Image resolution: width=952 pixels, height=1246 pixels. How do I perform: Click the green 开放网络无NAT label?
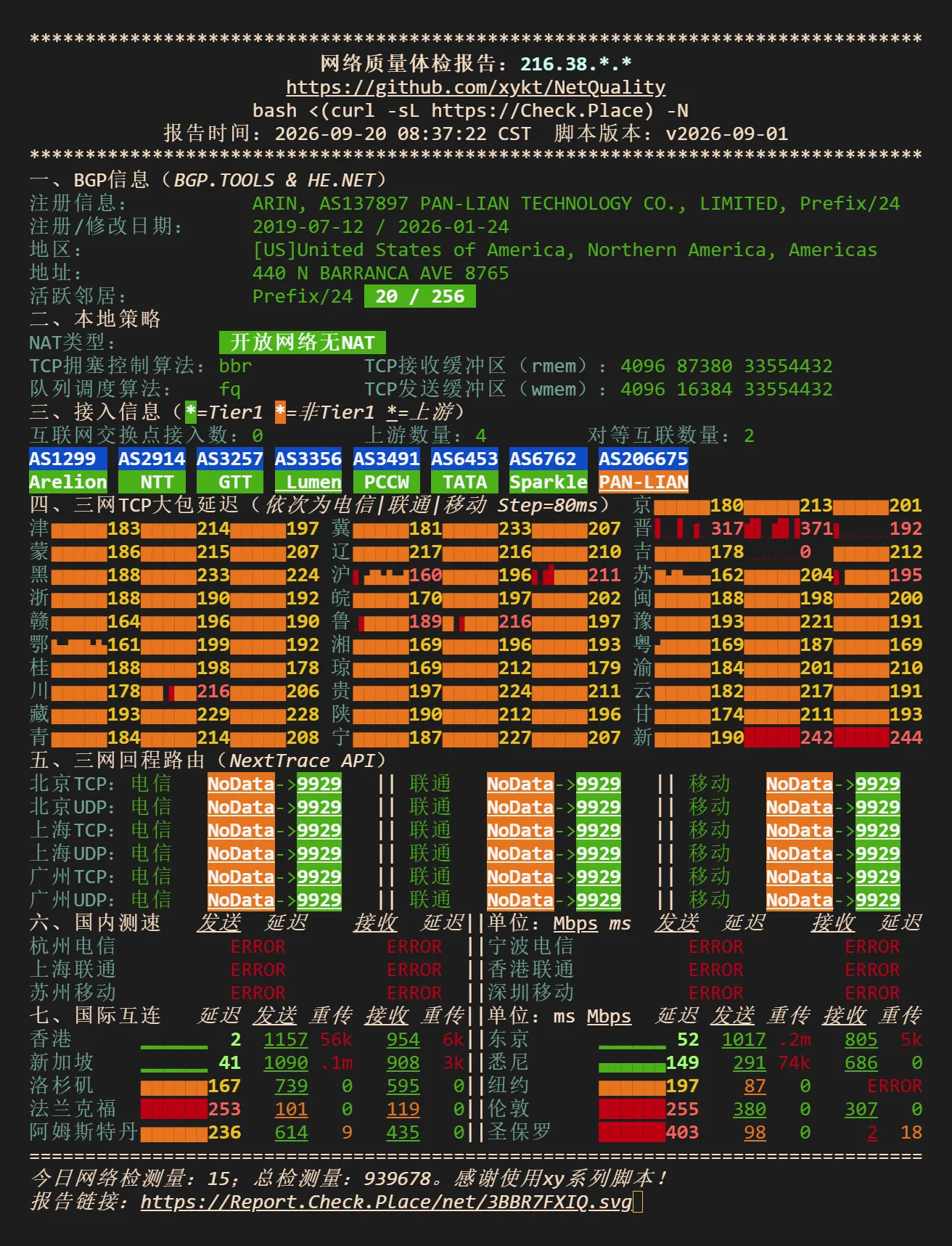[303, 343]
